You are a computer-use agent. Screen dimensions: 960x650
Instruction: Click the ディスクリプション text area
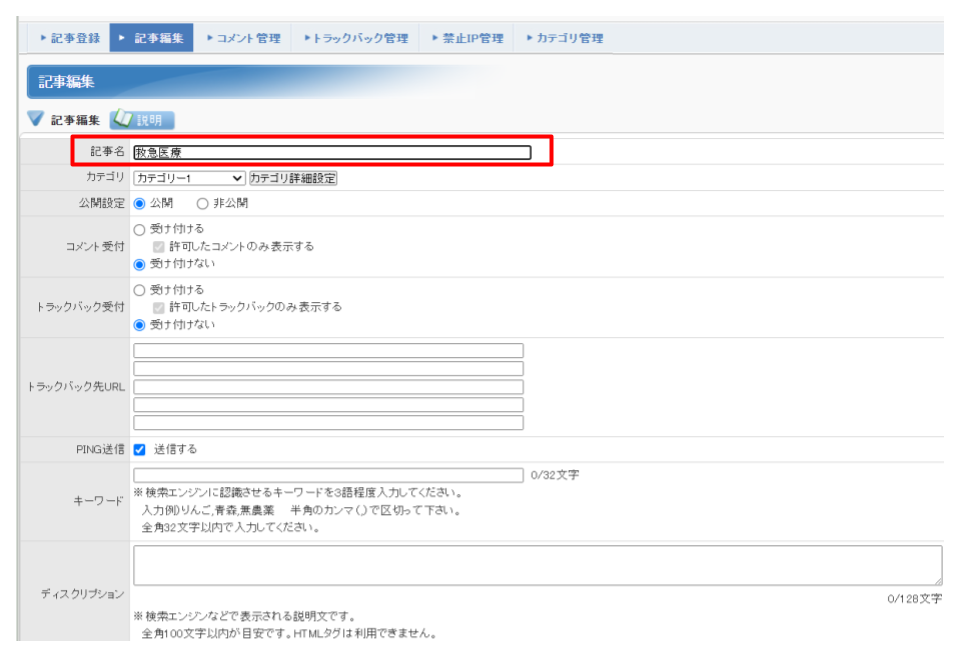coord(538,566)
